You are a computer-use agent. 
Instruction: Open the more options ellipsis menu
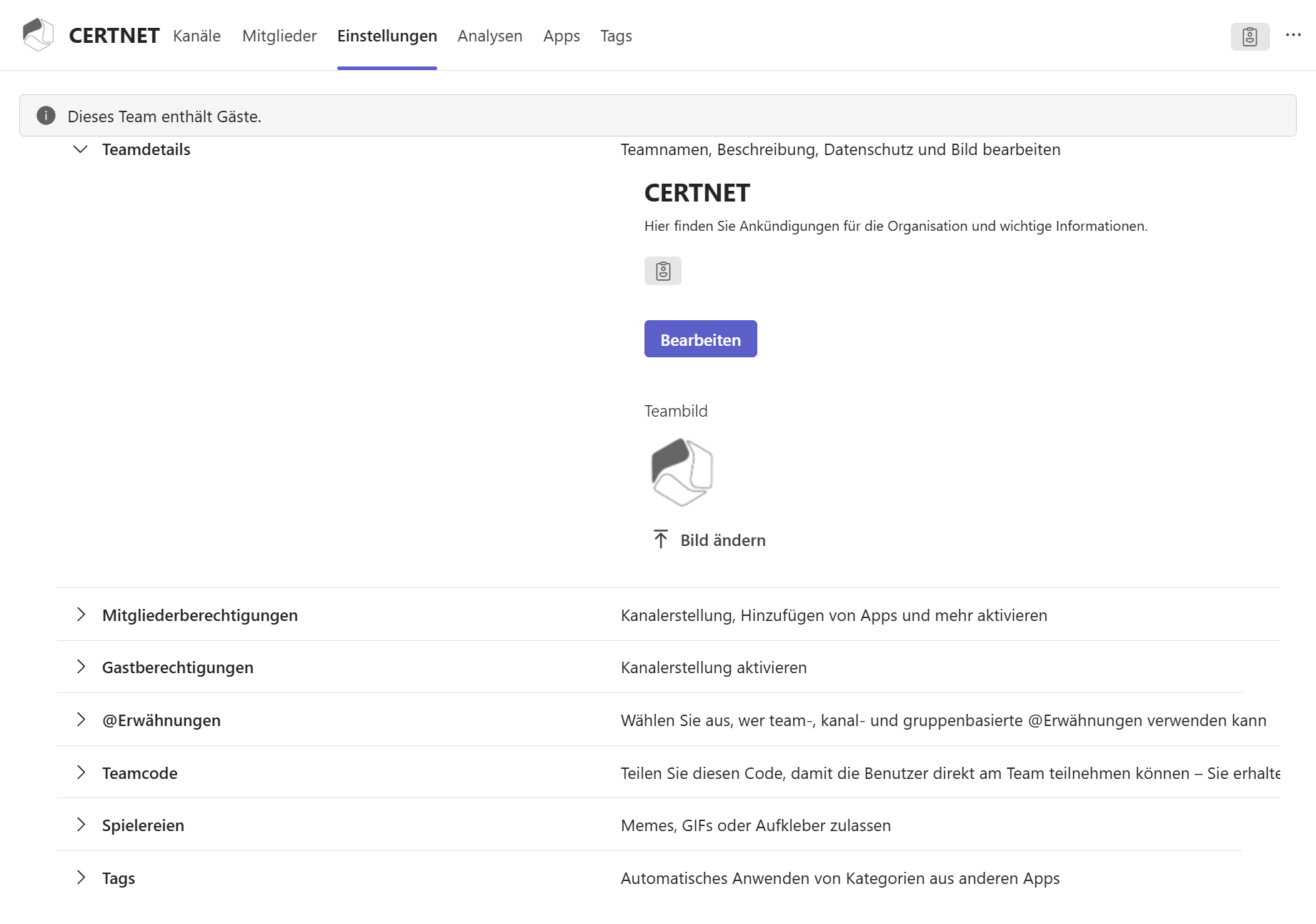click(x=1293, y=35)
